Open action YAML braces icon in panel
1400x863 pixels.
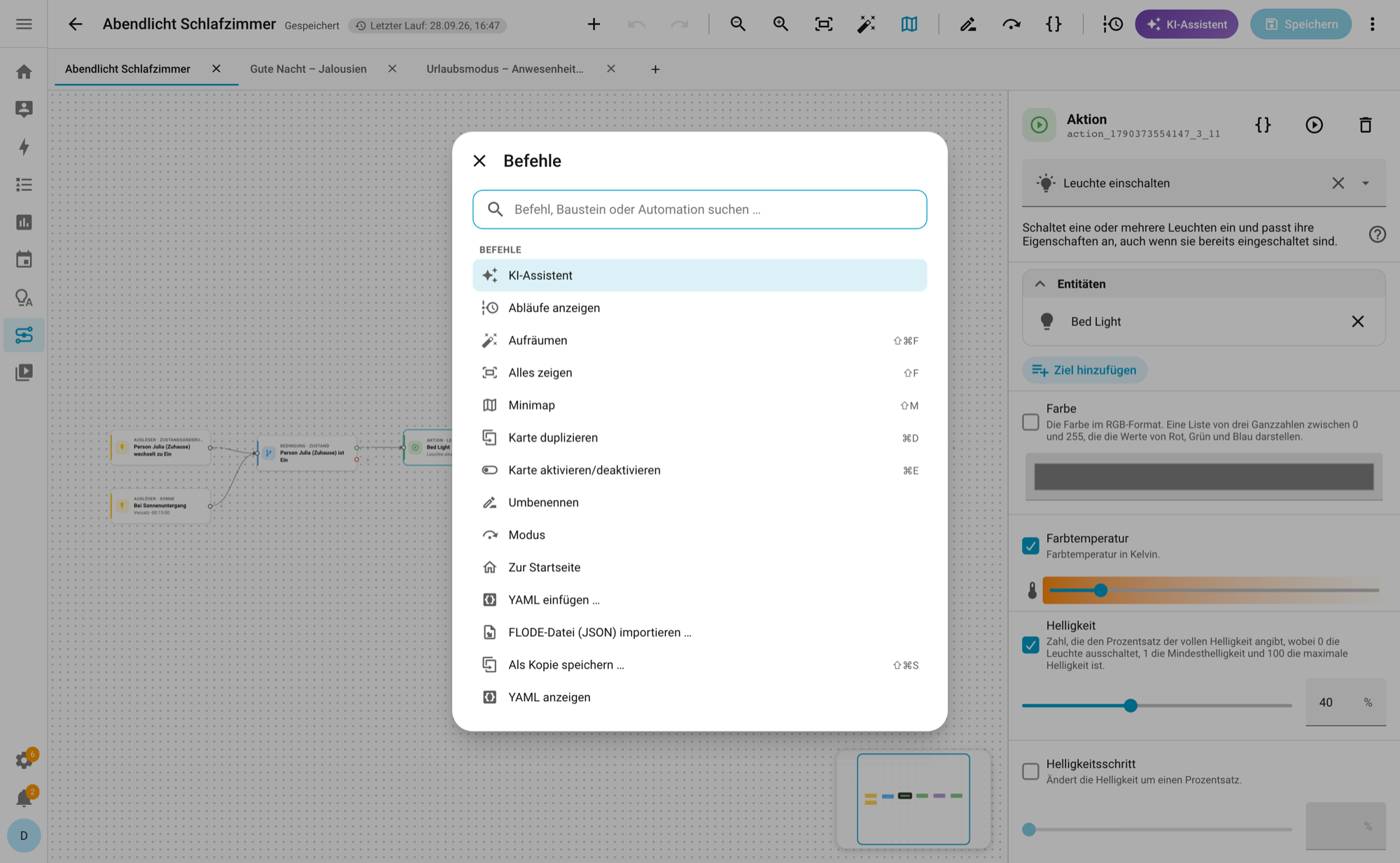(1263, 125)
